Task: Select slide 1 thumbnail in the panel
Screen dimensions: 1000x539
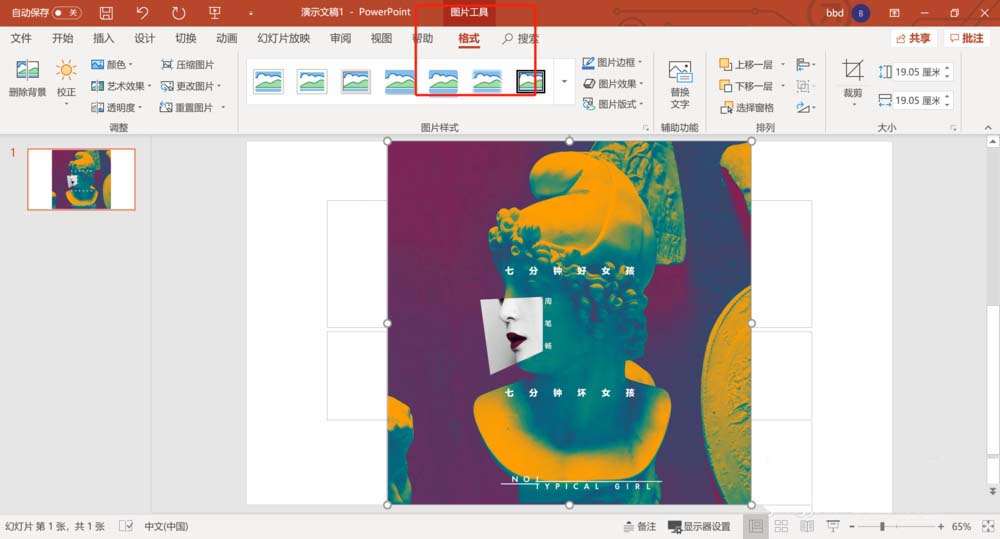Action: (x=81, y=179)
